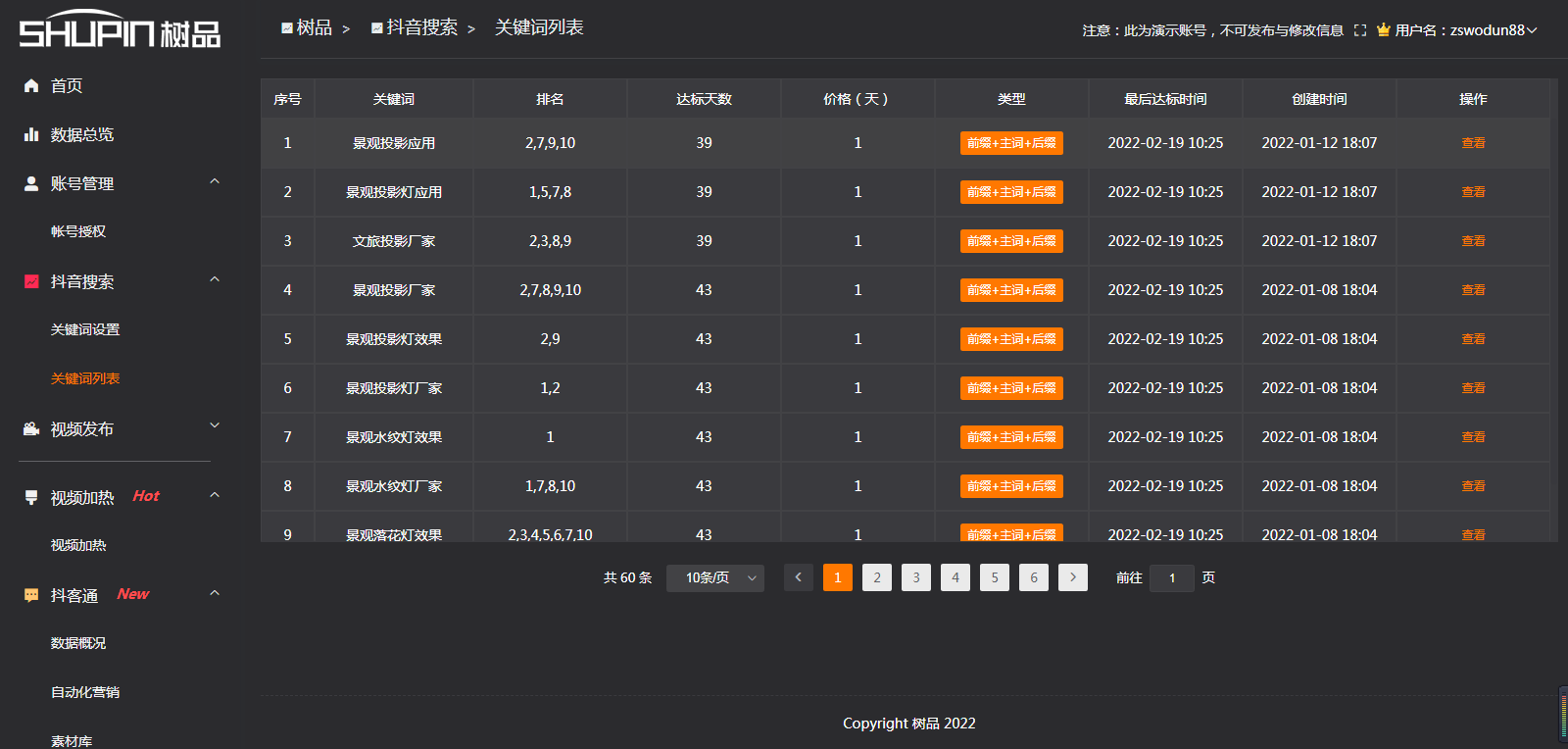Click 查看 for 景观水纹灯效果 row
This screenshot has height=749, width=1568.
point(1473,437)
